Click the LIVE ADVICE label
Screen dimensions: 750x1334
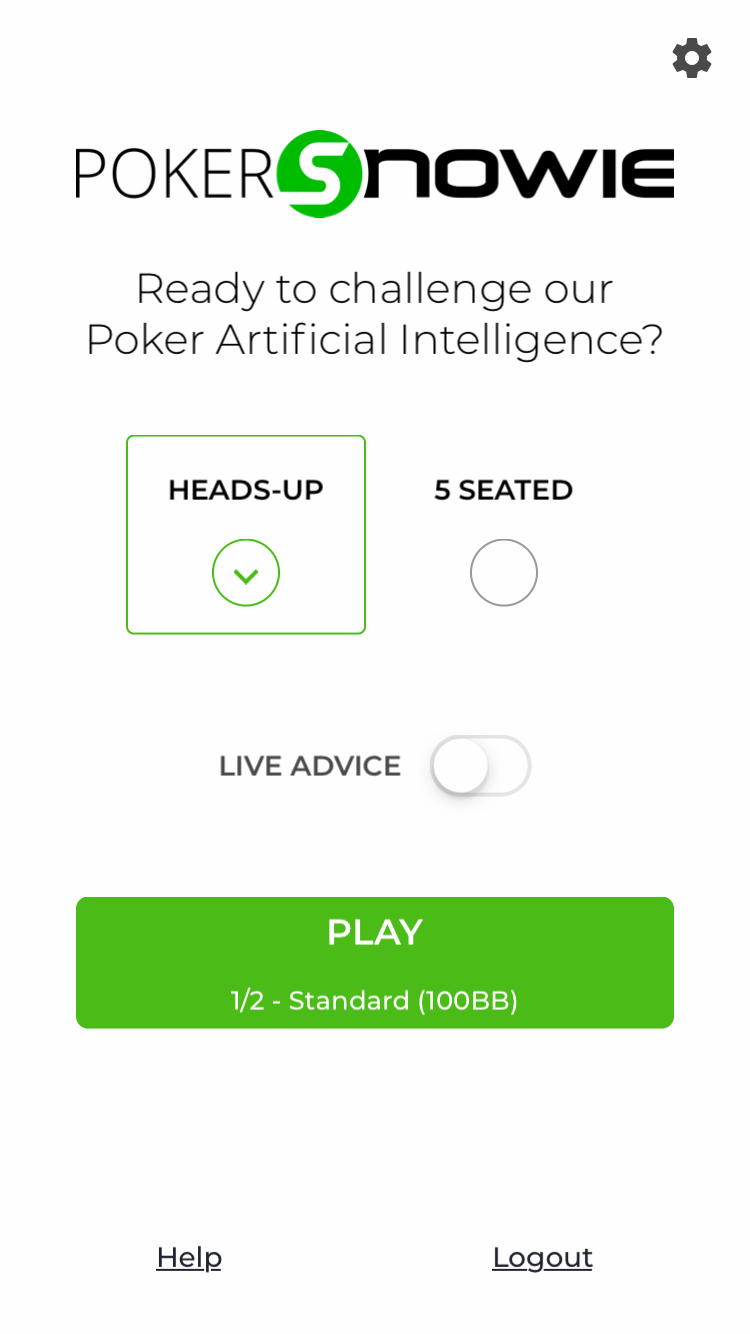point(310,766)
